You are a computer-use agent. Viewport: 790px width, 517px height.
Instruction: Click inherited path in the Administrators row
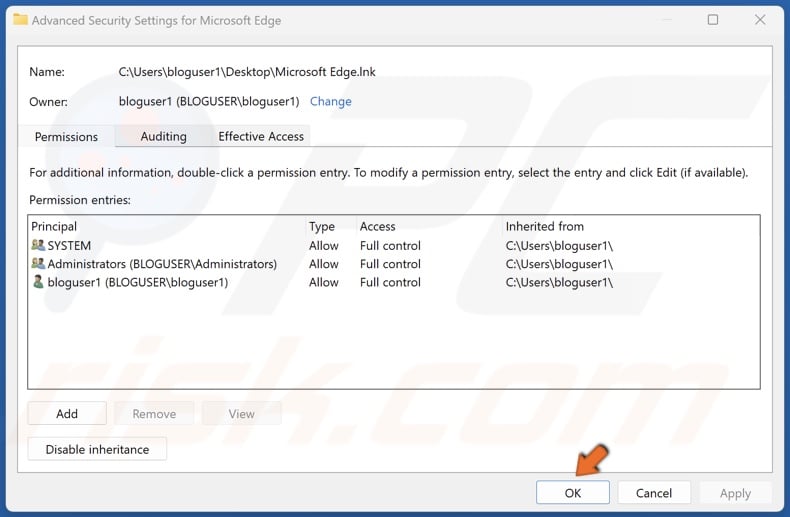tap(559, 264)
